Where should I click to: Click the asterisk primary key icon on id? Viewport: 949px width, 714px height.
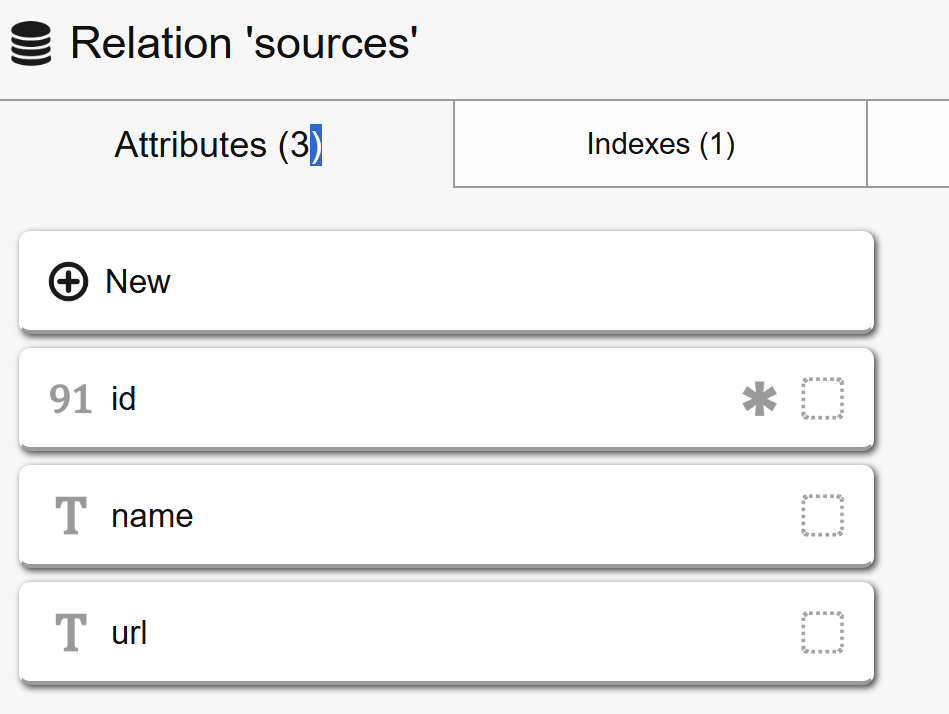(759, 399)
